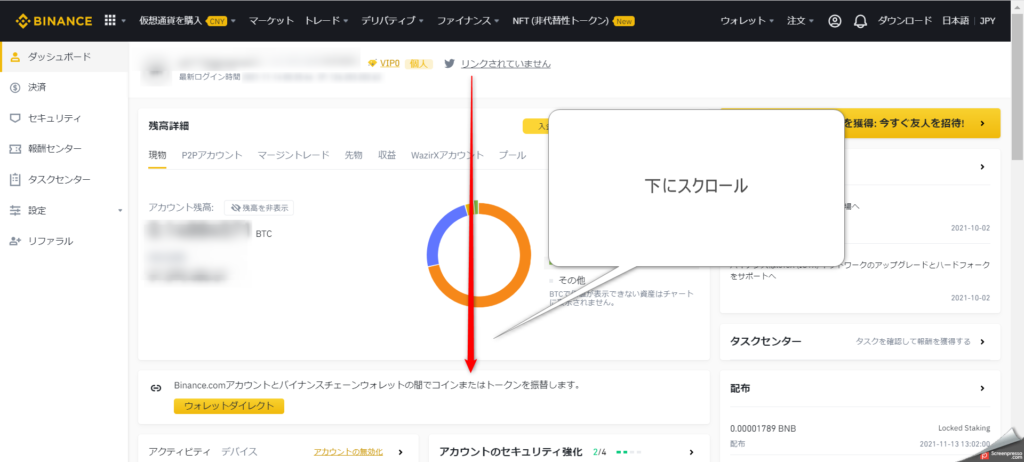The height and width of the screenshot is (462, 1024).
Task: Open the notifications bell icon
Action: click(861, 21)
